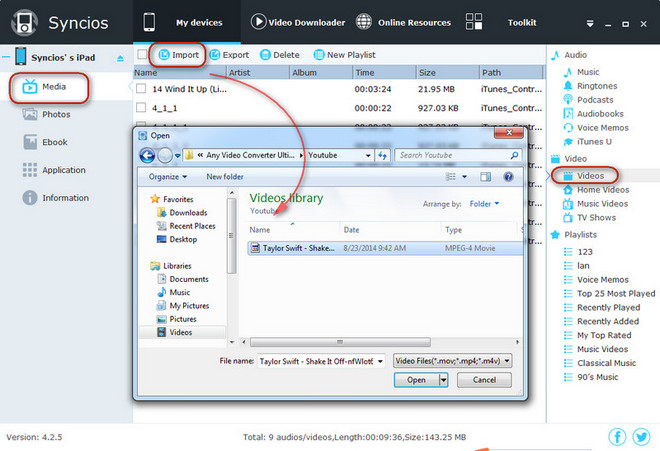Check the 4_1_1 row checkbox
Image resolution: width=660 pixels, height=451 pixels.
[x=141, y=107]
